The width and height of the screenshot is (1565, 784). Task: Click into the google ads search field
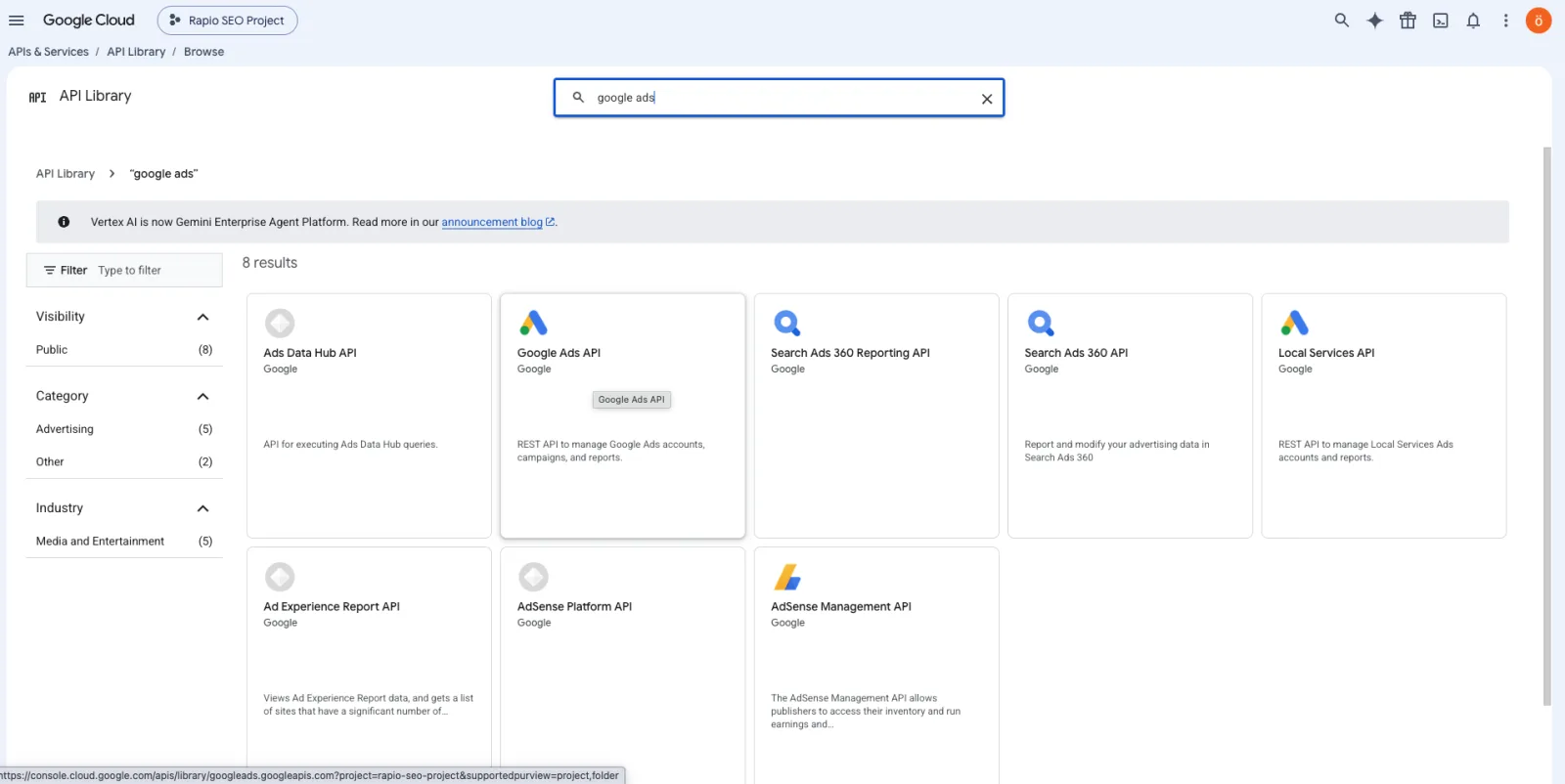779,98
